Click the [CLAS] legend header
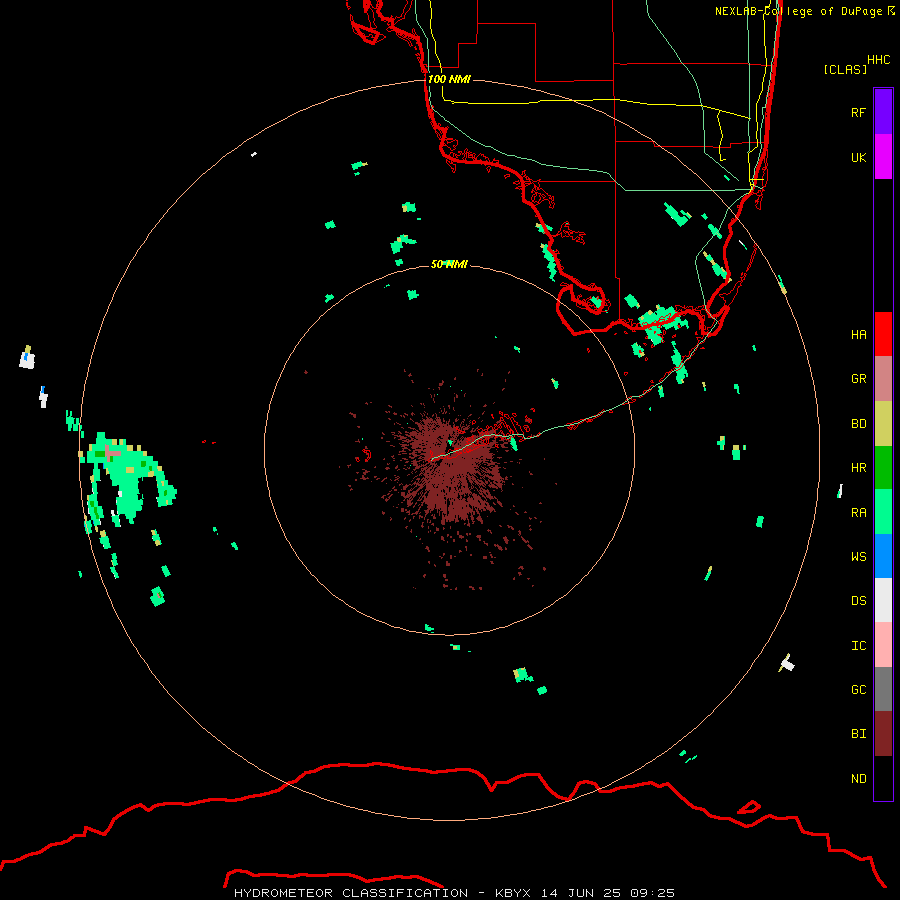Viewport: 900px width, 900px height. [844, 69]
